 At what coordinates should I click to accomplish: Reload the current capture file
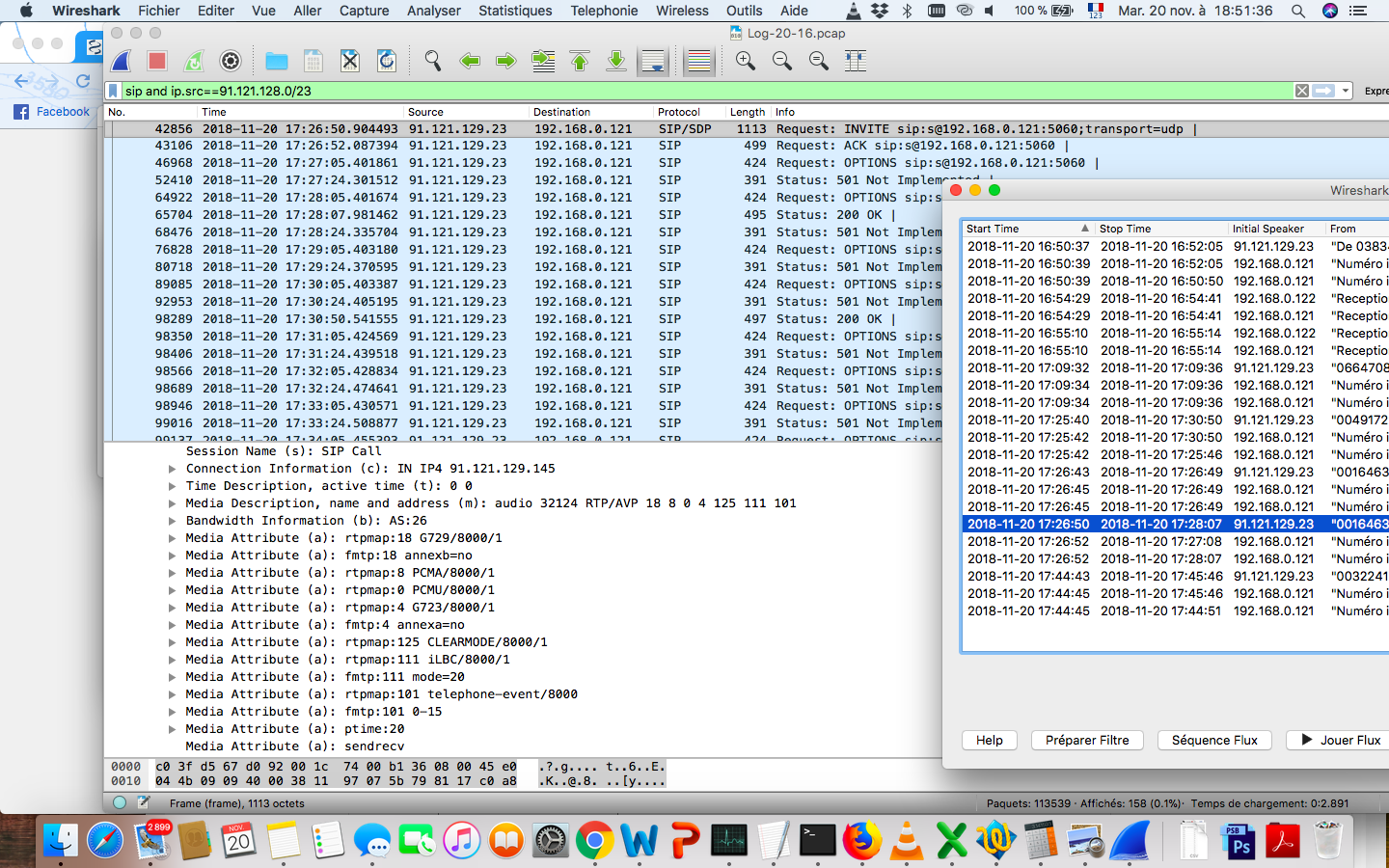click(x=387, y=62)
